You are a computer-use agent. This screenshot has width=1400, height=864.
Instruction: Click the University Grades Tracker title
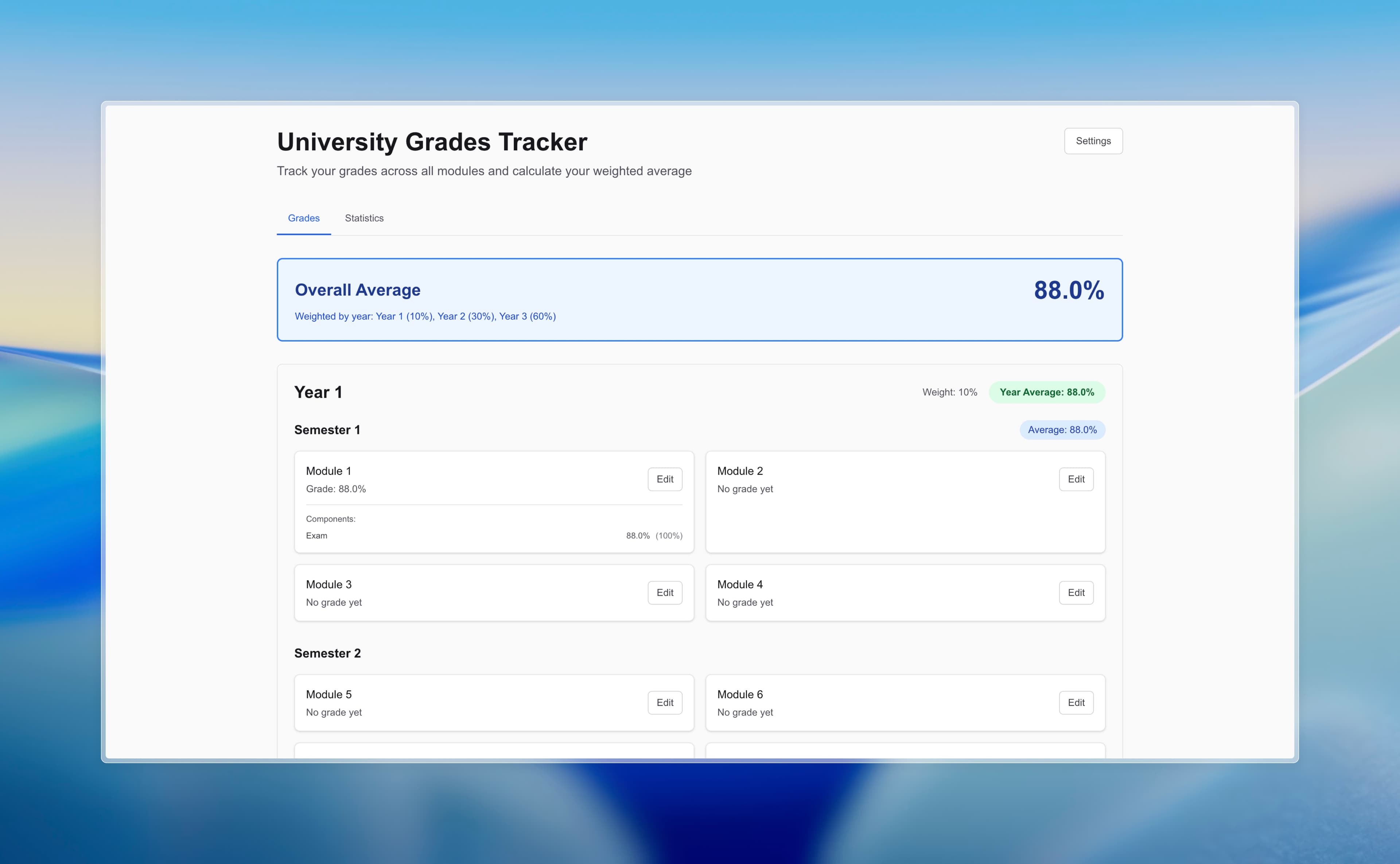coord(432,142)
